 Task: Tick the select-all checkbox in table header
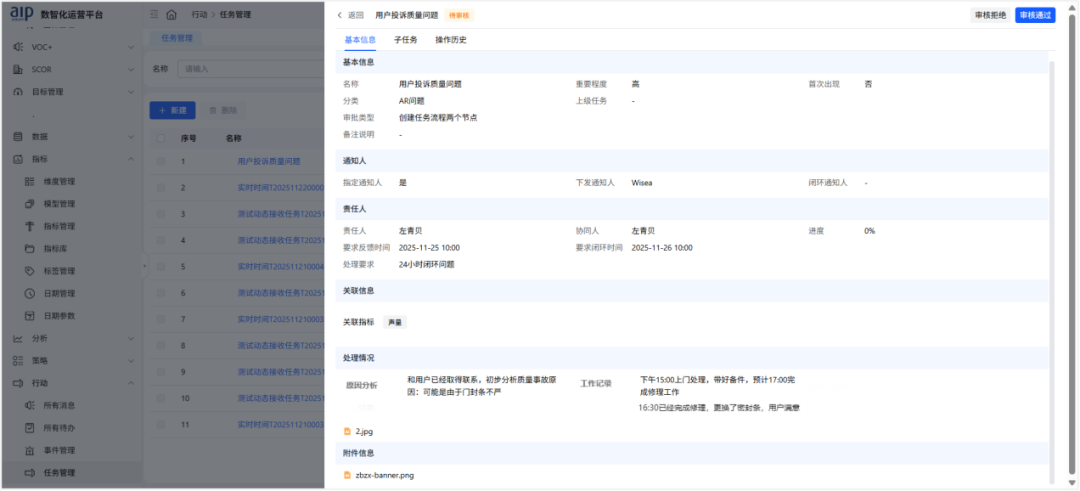pyautogui.click(x=161, y=138)
